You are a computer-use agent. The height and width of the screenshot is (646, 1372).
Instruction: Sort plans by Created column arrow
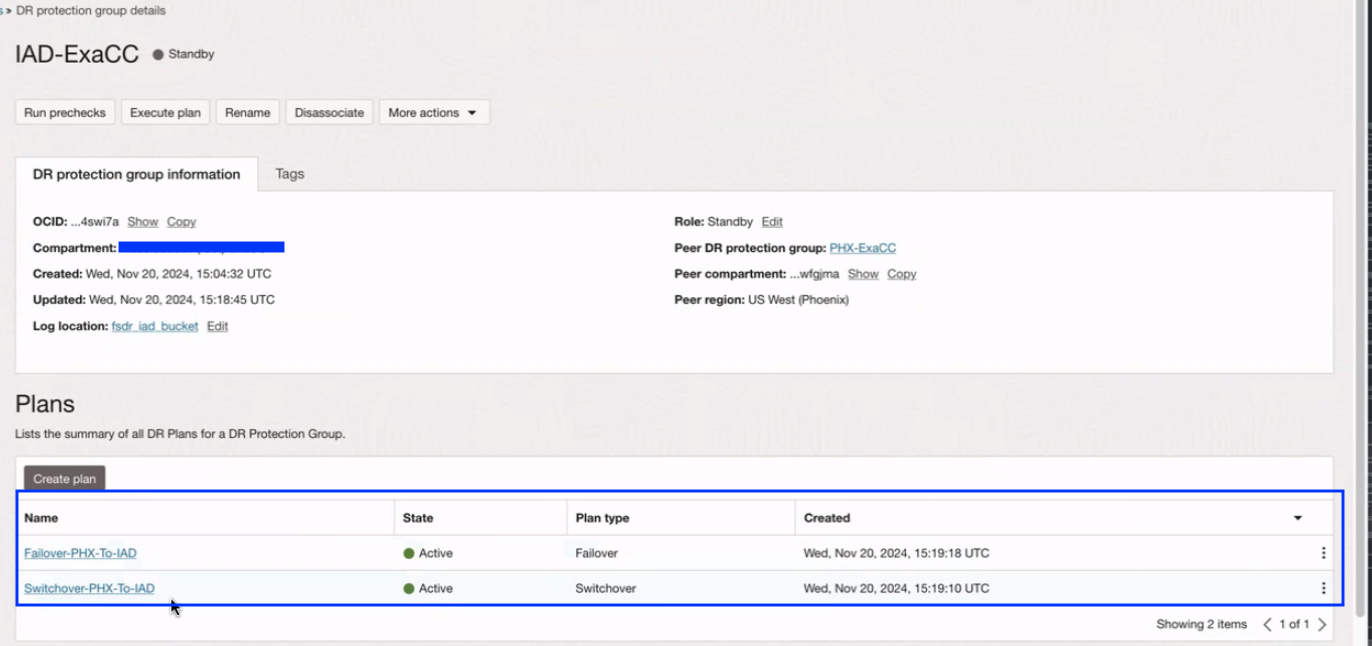pyautogui.click(x=1297, y=518)
